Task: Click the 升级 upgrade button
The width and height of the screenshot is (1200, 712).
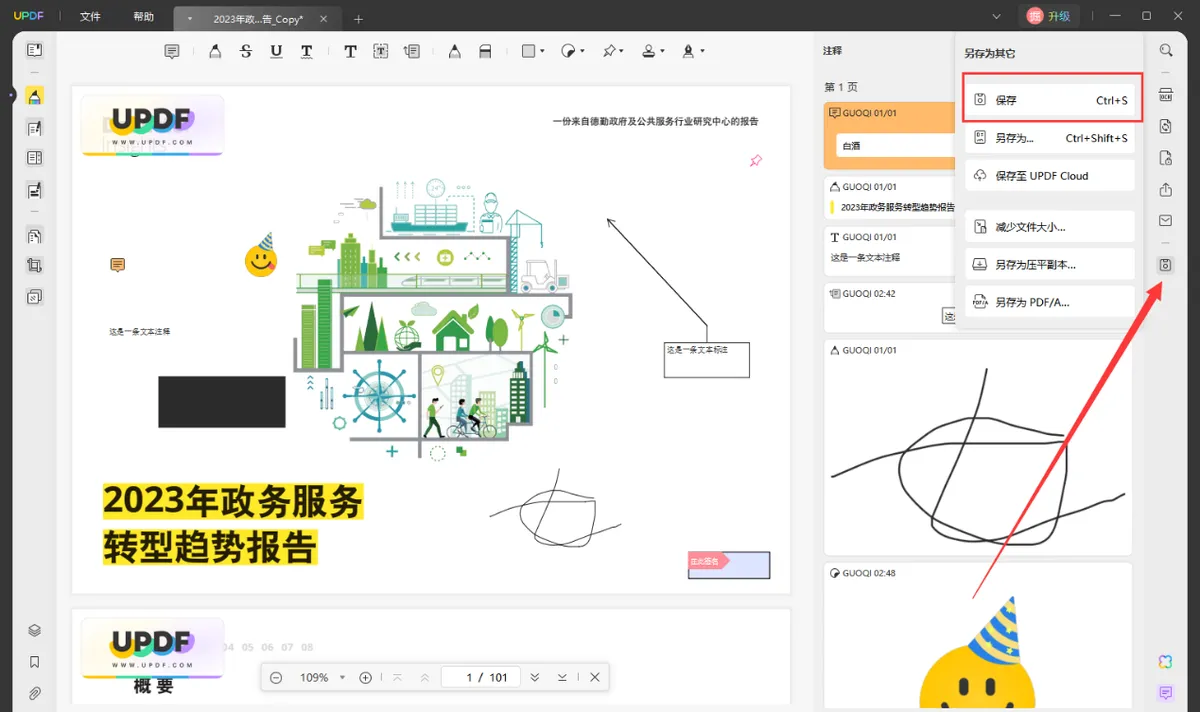Action: (1049, 16)
